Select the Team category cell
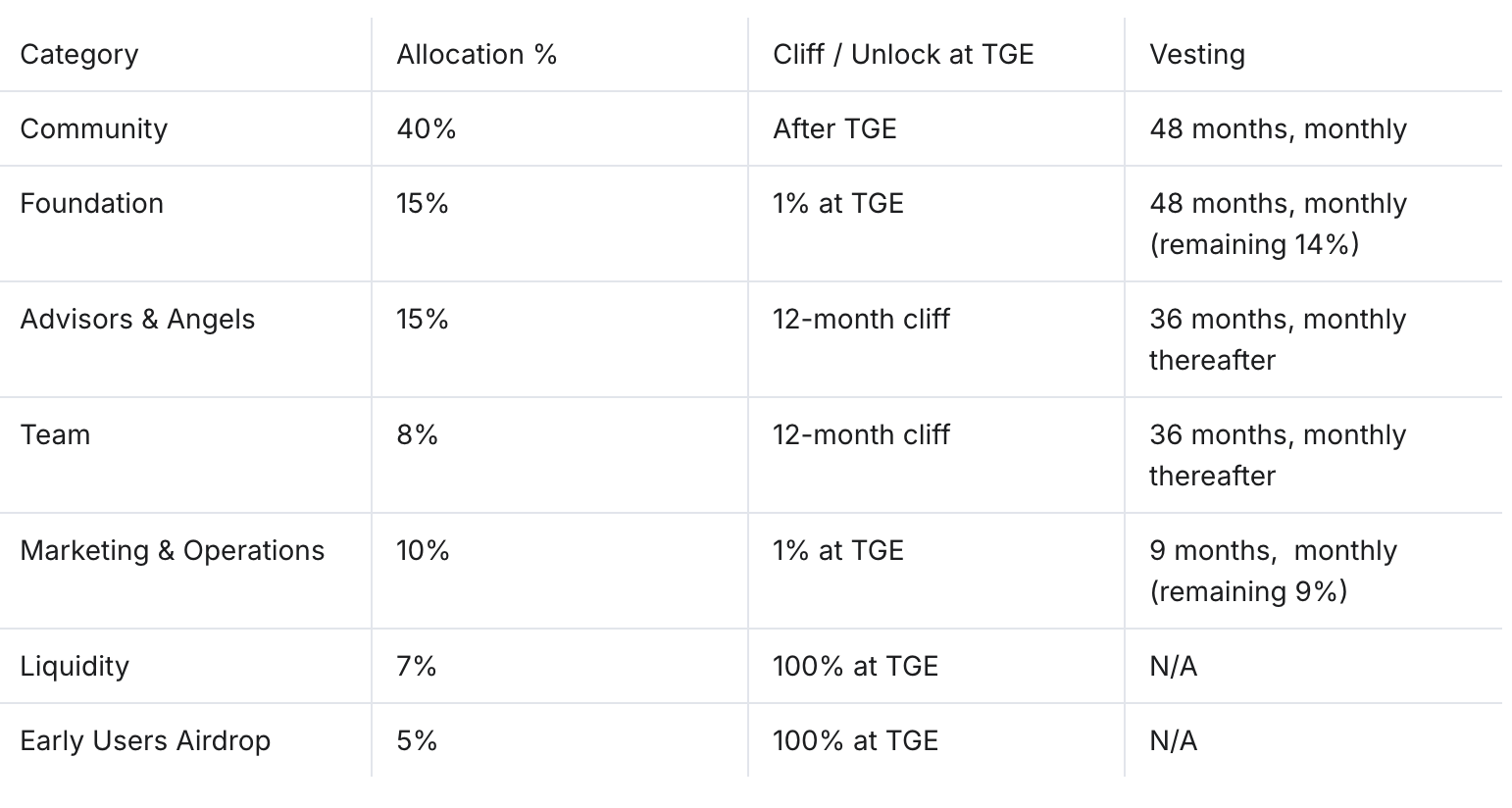 (55, 435)
